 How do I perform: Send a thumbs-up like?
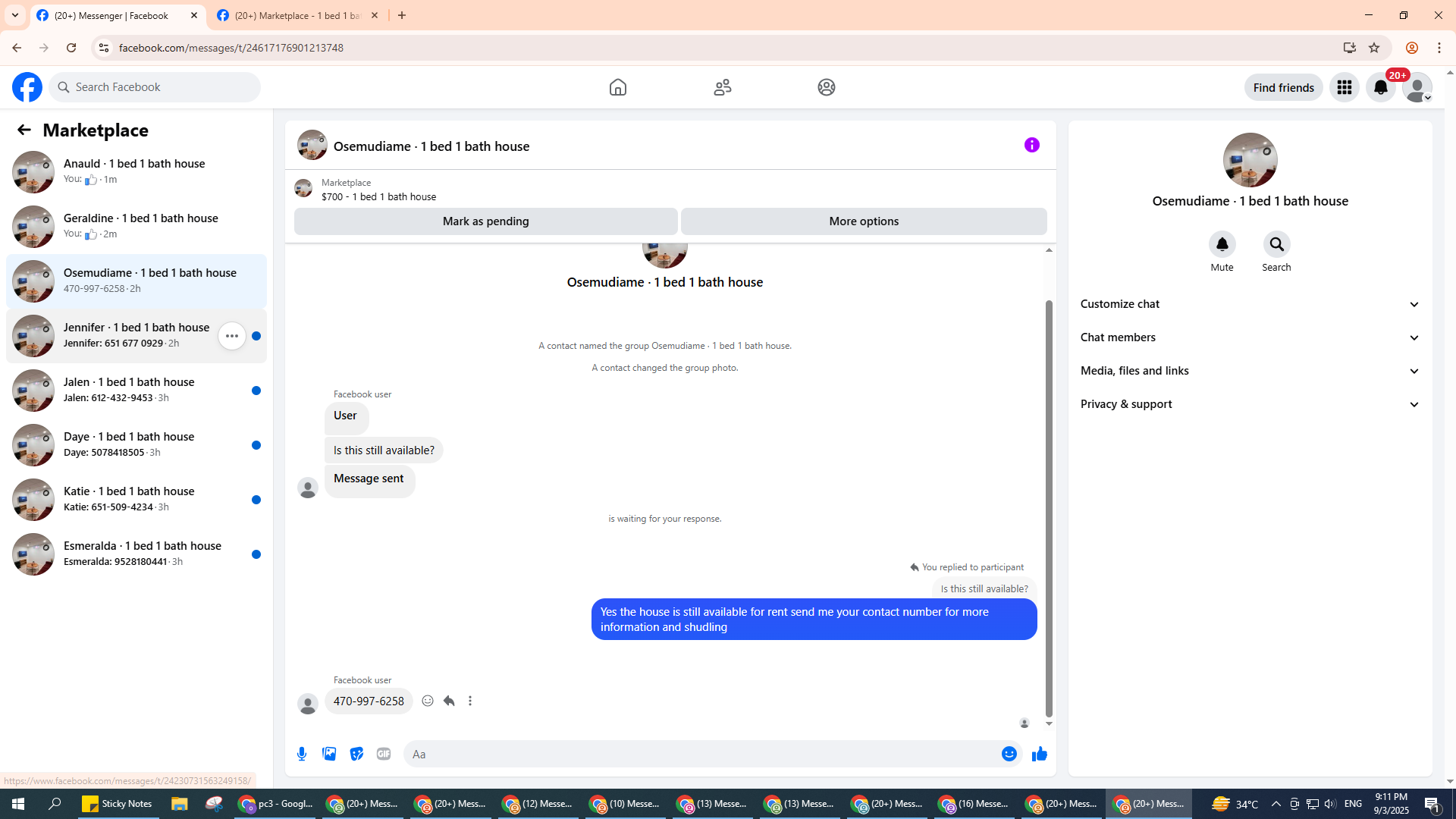(1040, 754)
